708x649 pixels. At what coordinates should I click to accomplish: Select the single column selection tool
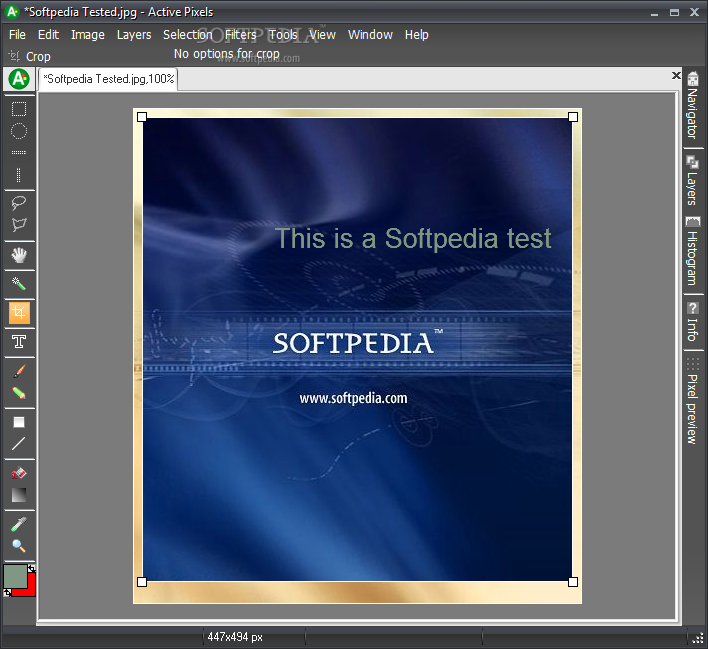click(19, 174)
